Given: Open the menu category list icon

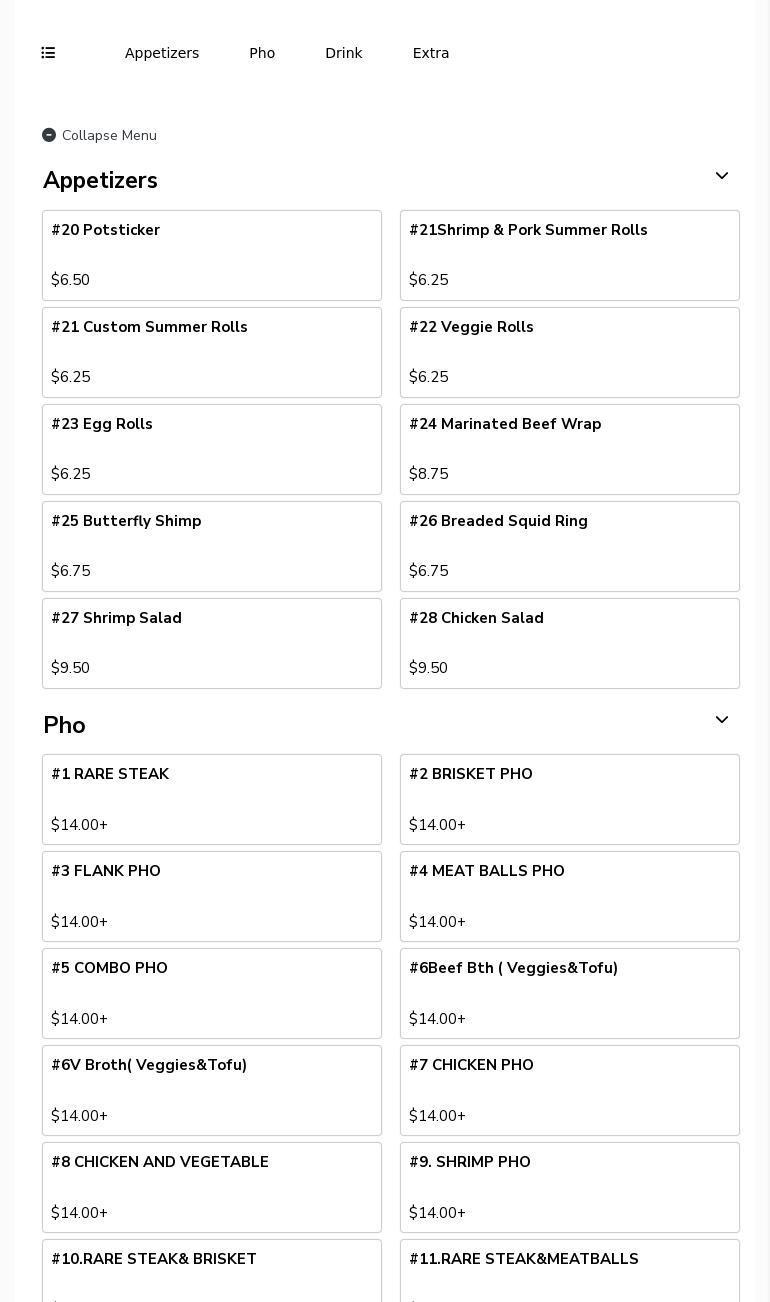Looking at the screenshot, I should [x=48, y=53].
